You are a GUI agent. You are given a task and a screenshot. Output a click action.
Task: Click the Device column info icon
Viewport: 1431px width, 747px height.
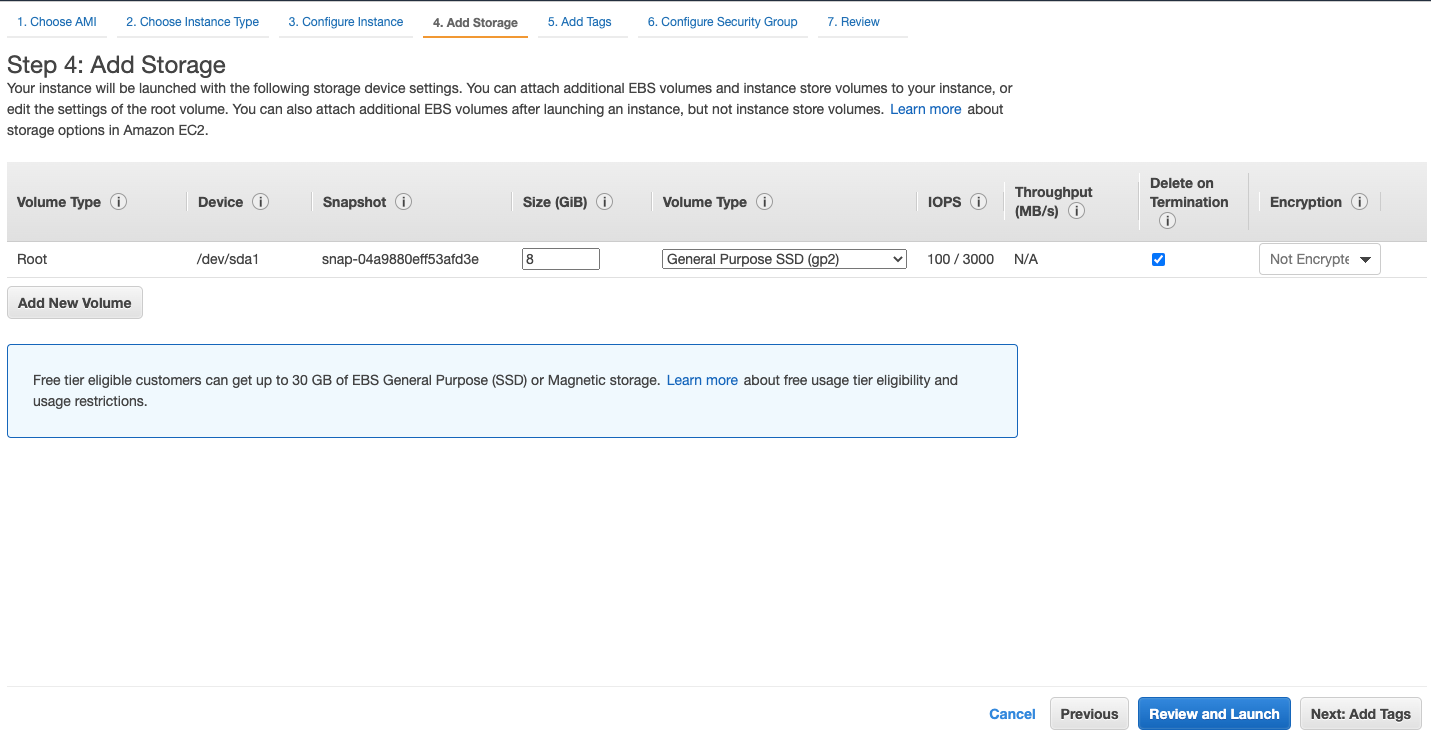point(260,202)
